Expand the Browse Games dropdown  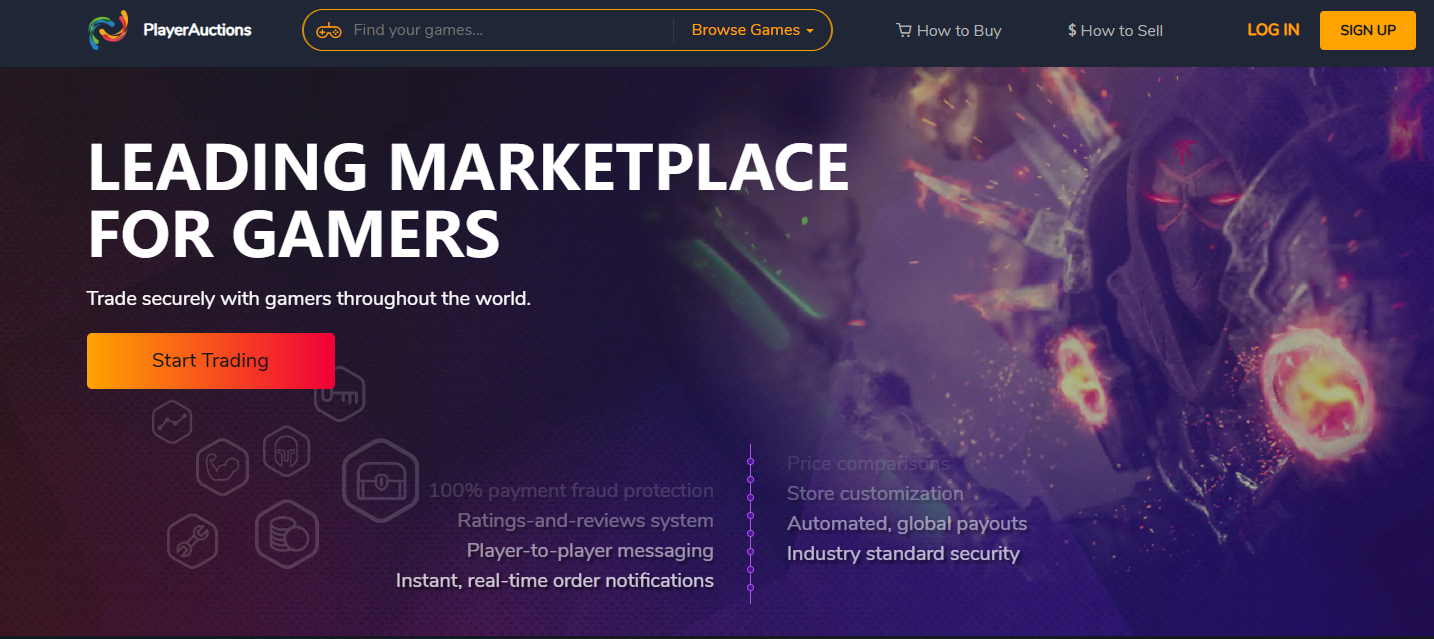tap(752, 30)
